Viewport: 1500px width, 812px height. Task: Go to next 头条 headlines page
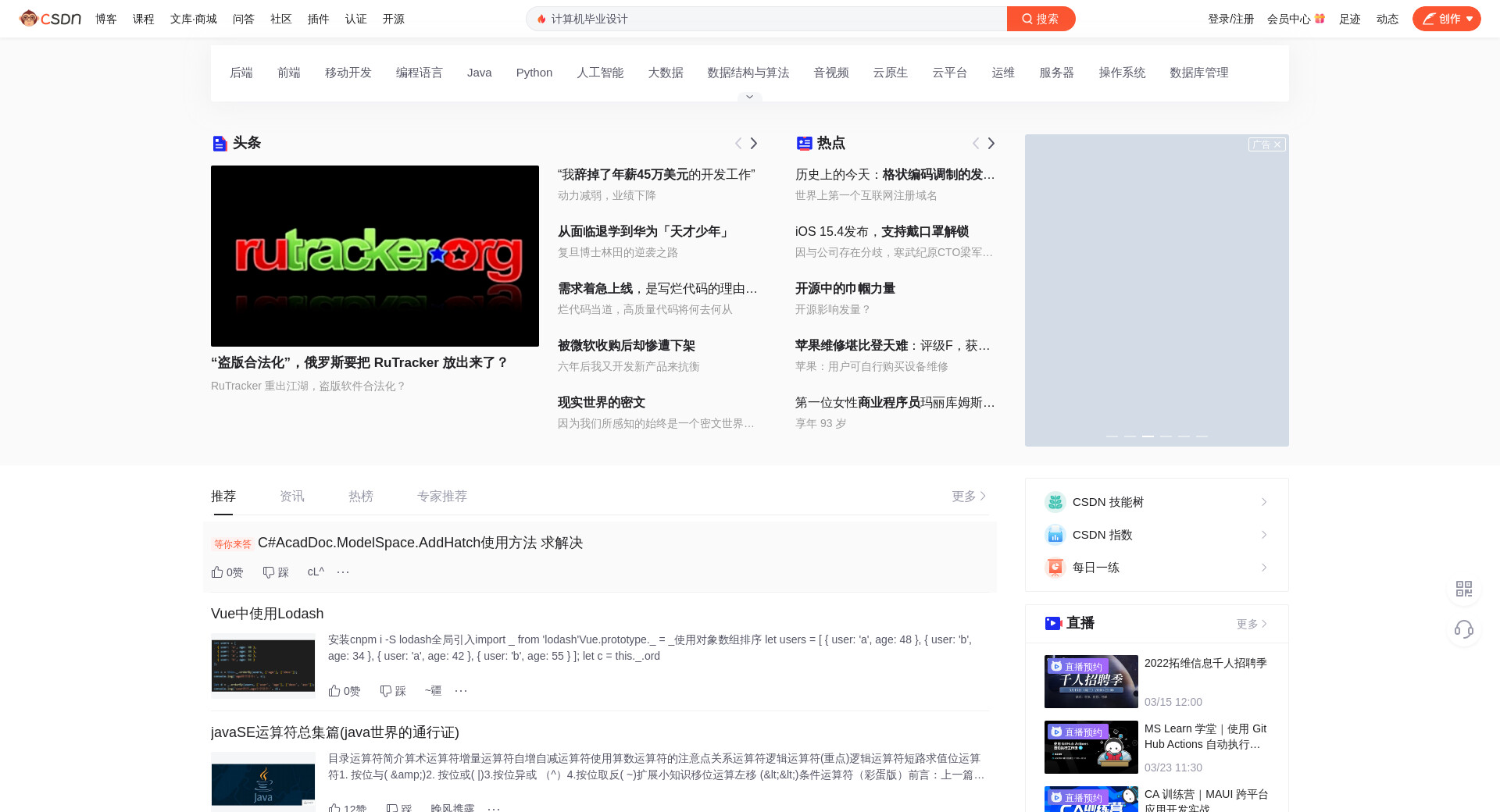tap(754, 144)
